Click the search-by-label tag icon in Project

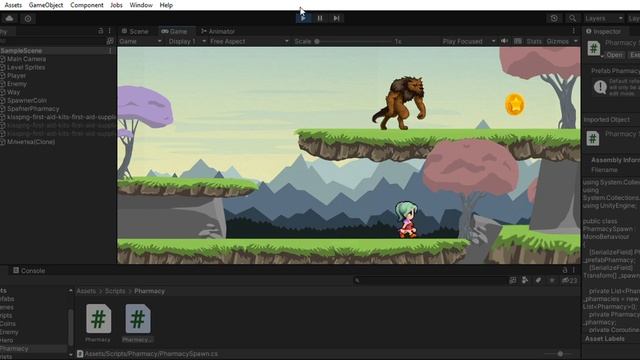tap(538, 280)
